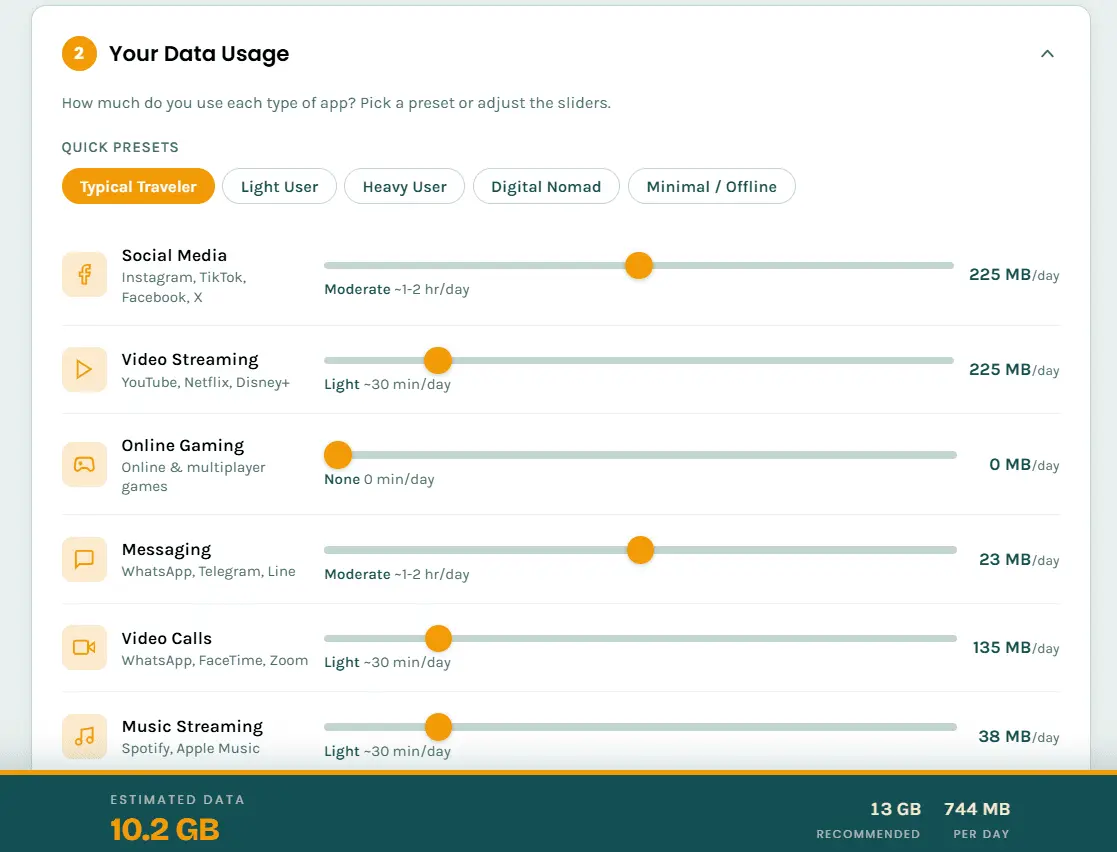Click 'Online & multiplayer games' text
1117x852 pixels.
193,477
